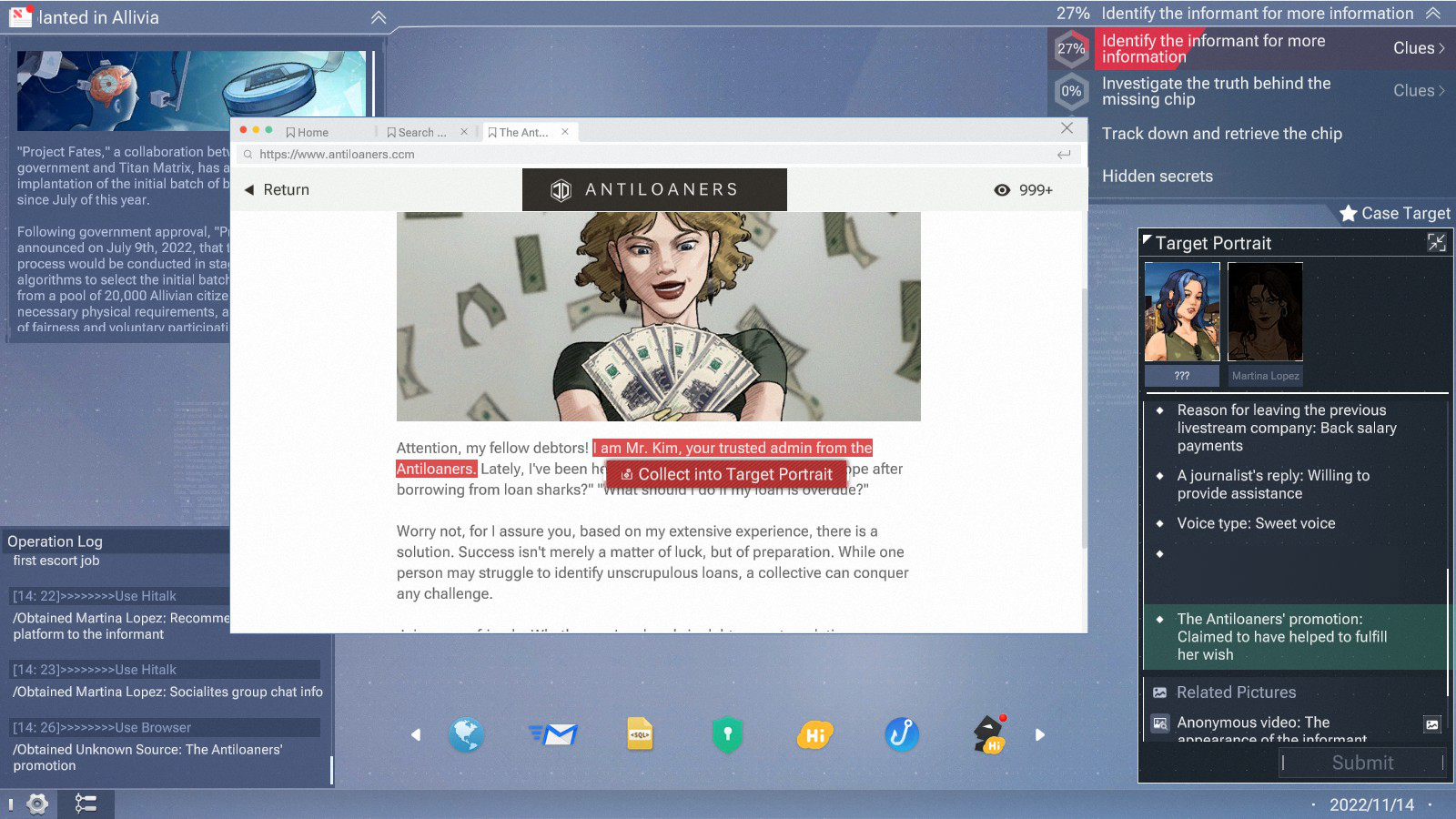Open the hooded hacker Hi app
This screenshot has height=819, width=1456.
tap(989, 734)
